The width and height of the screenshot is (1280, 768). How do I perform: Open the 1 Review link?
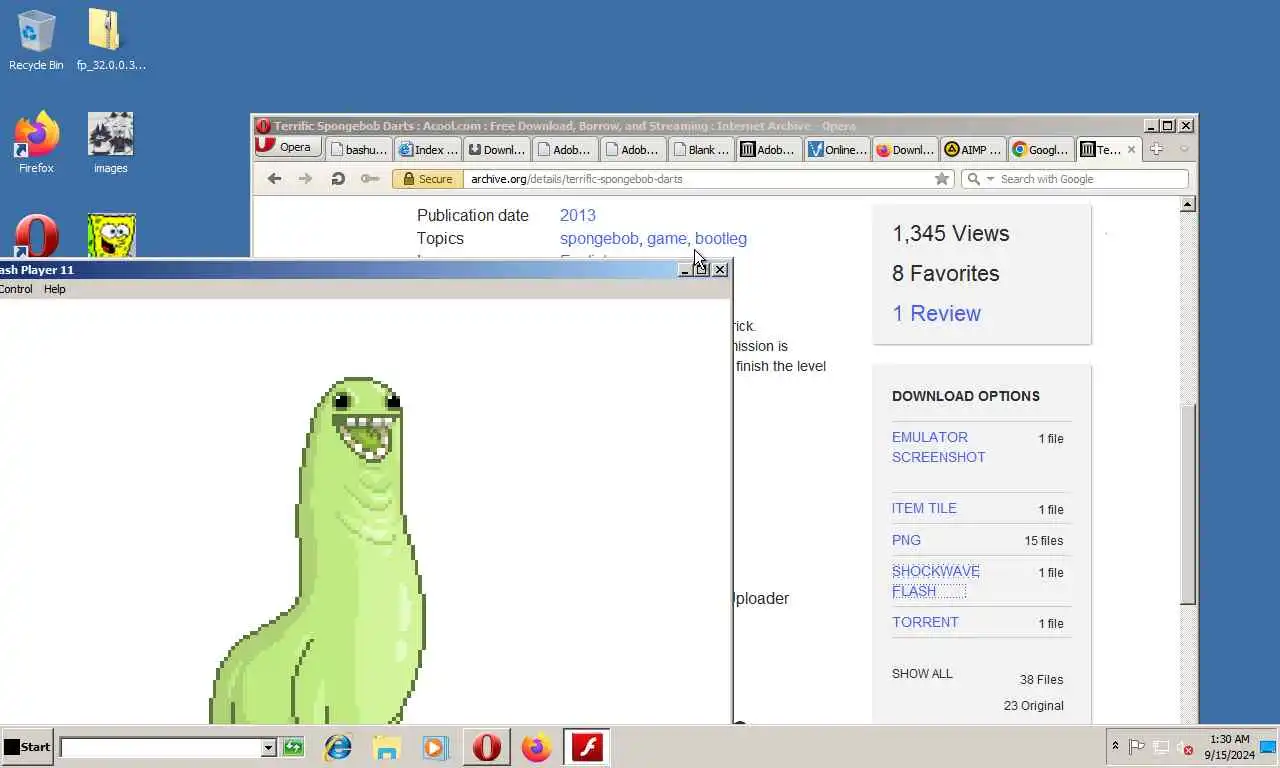tap(936, 313)
